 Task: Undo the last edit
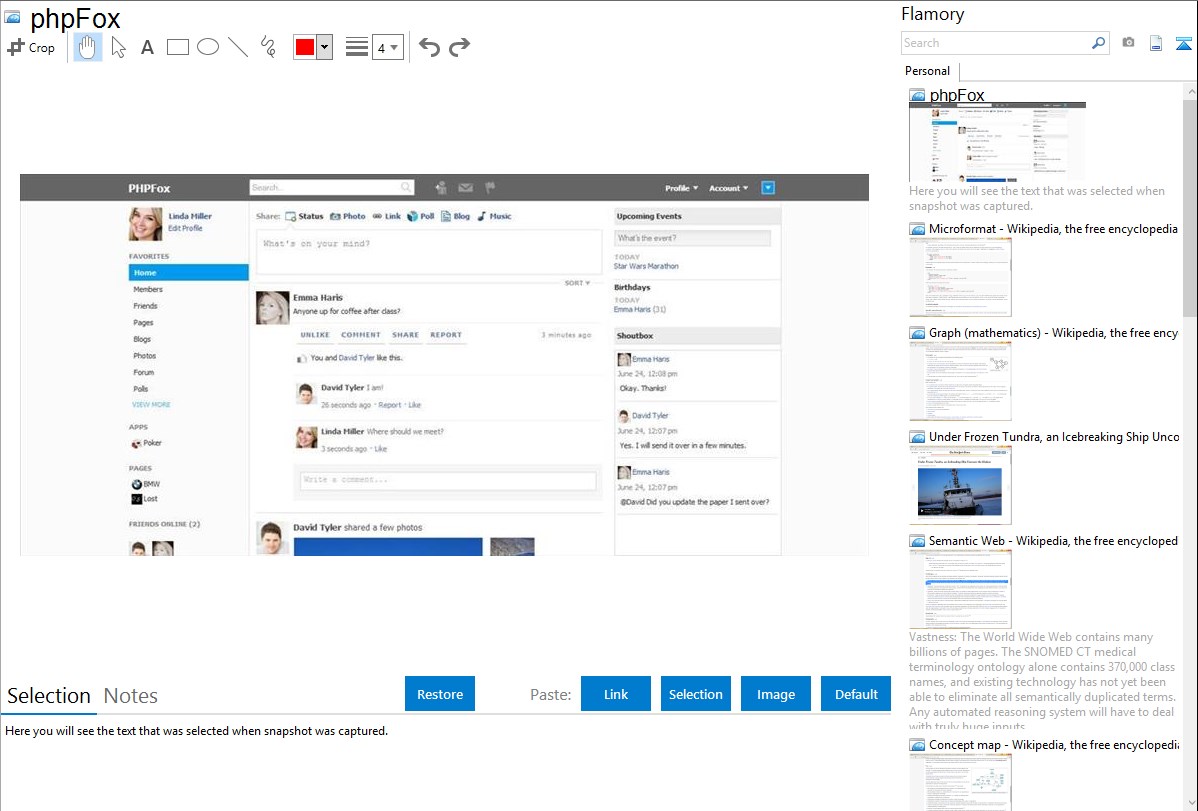(429, 47)
